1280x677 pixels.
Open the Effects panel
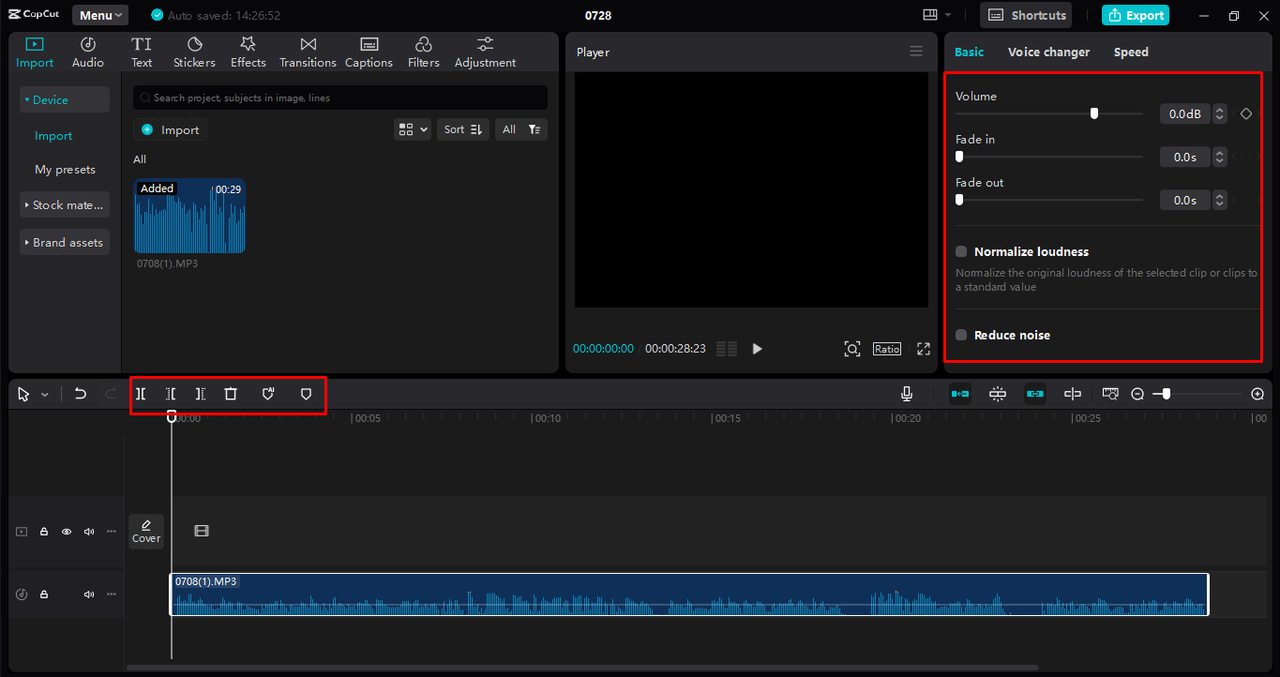248,52
